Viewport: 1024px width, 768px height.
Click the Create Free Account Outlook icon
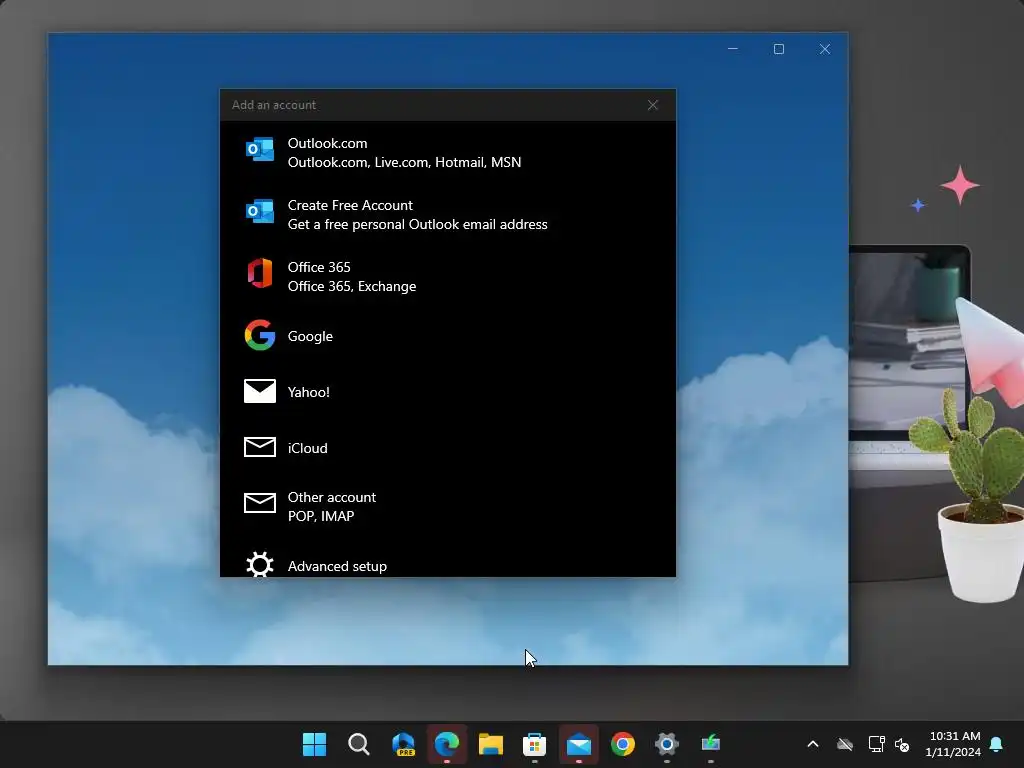(x=259, y=212)
